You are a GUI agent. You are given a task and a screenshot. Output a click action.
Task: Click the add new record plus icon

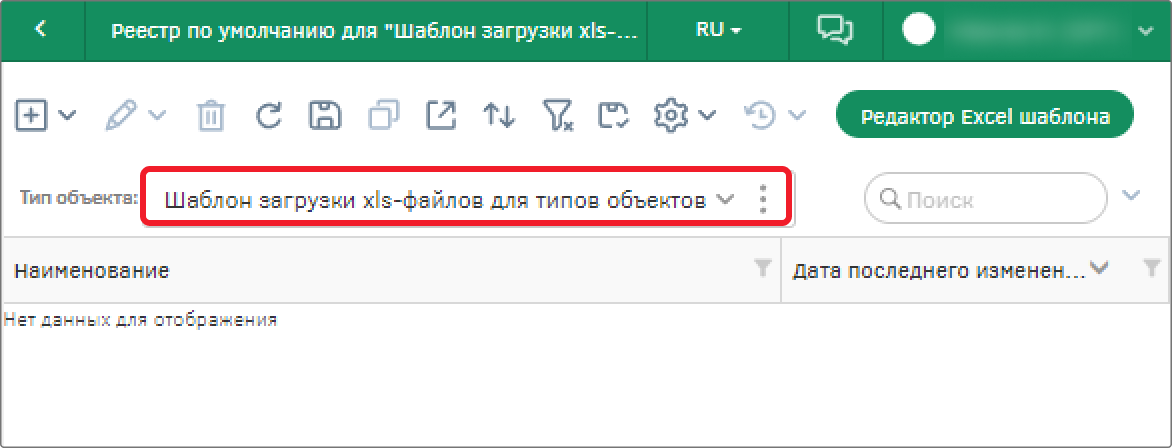[31, 115]
